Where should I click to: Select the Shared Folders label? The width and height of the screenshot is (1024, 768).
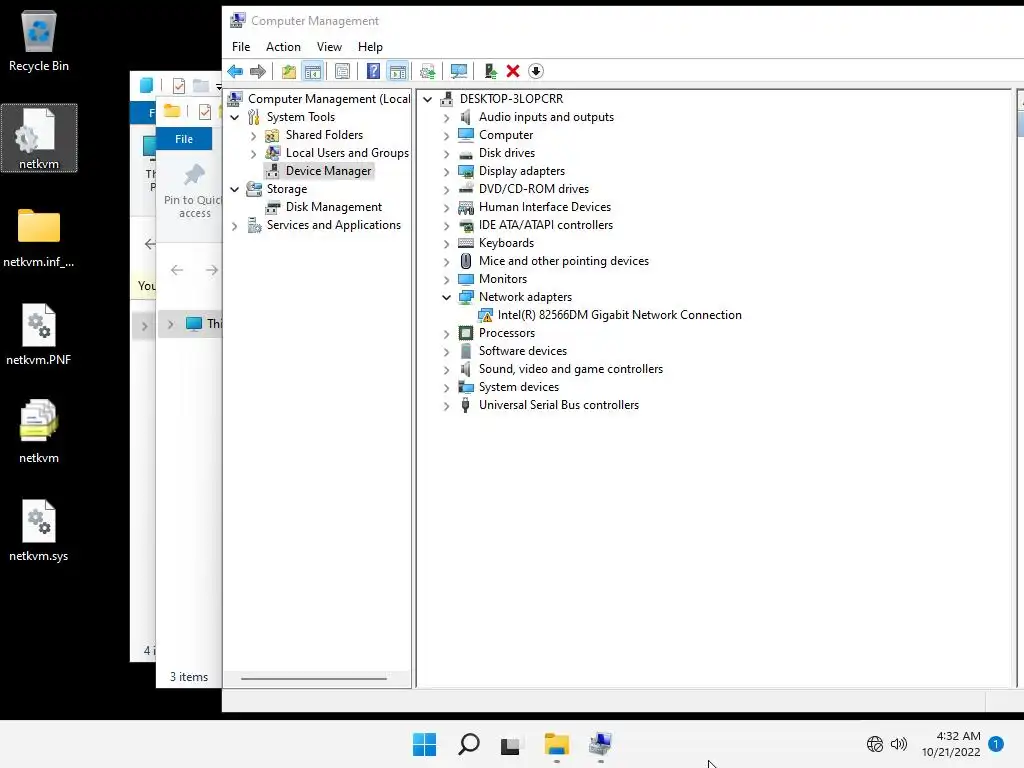[324, 135]
